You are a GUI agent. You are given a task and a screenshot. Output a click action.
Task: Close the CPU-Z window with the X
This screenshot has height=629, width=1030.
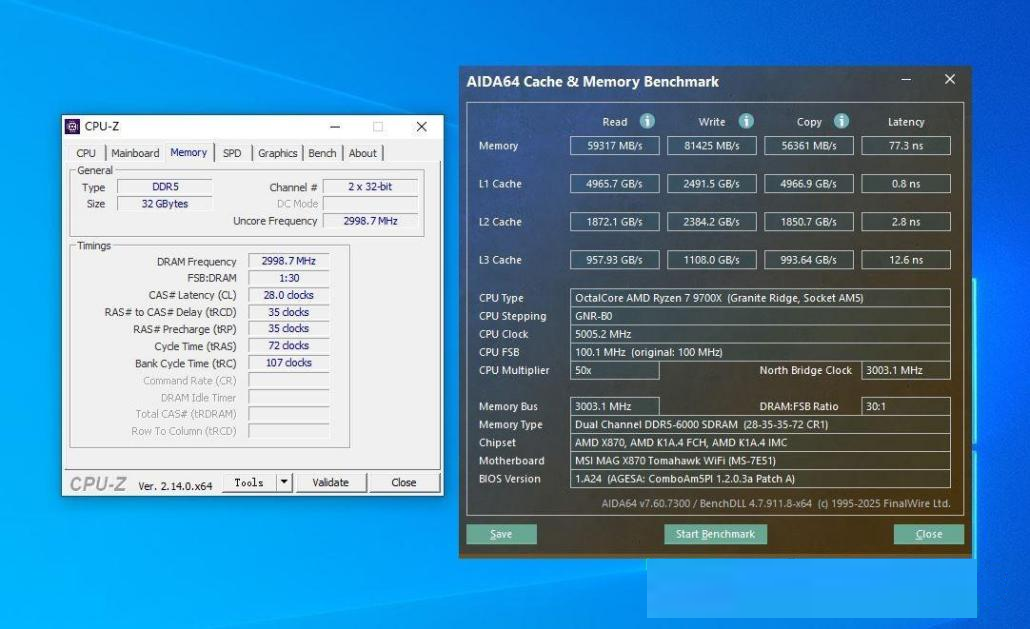click(x=422, y=126)
